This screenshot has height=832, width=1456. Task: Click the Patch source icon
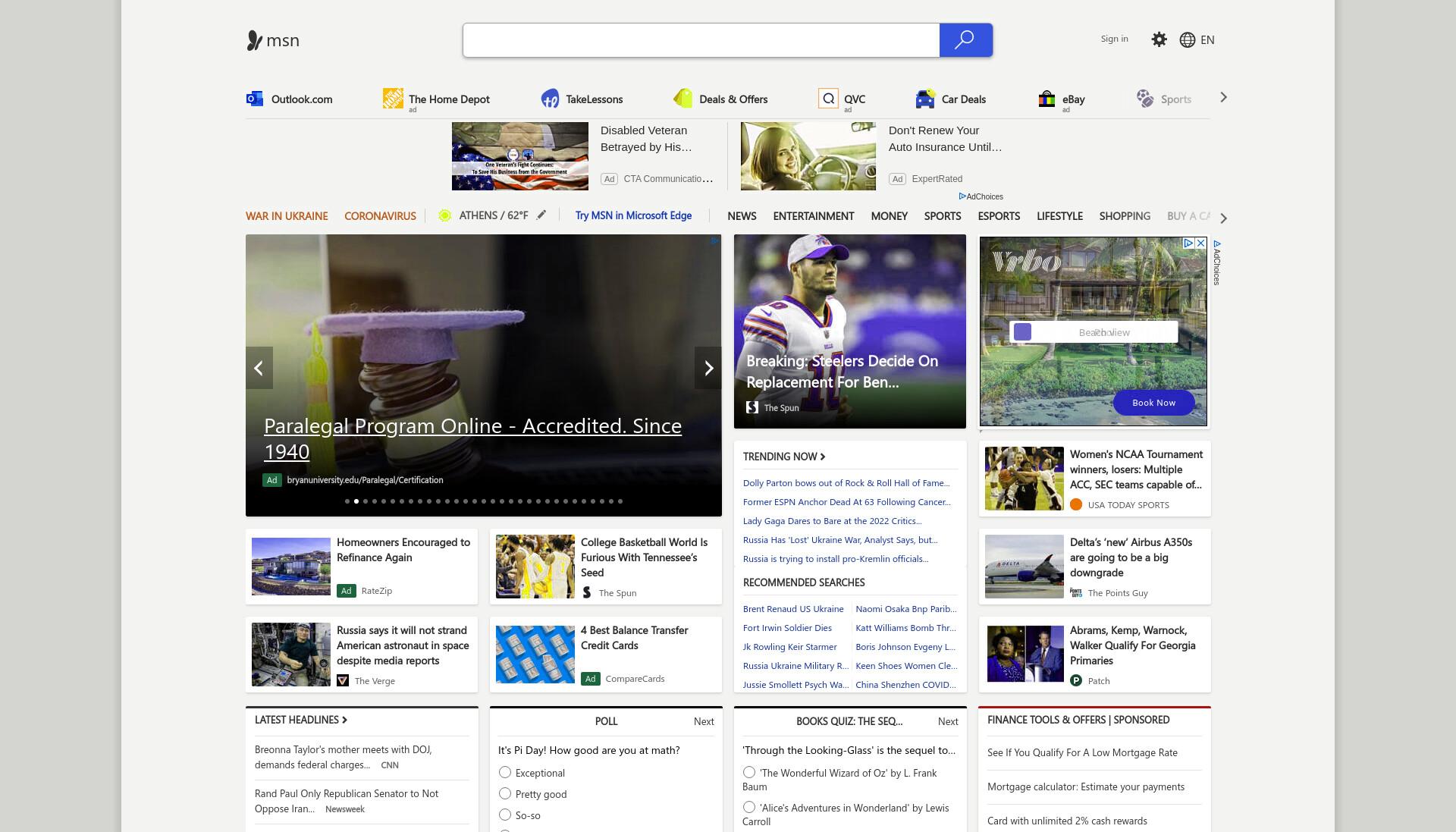[x=1076, y=680]
